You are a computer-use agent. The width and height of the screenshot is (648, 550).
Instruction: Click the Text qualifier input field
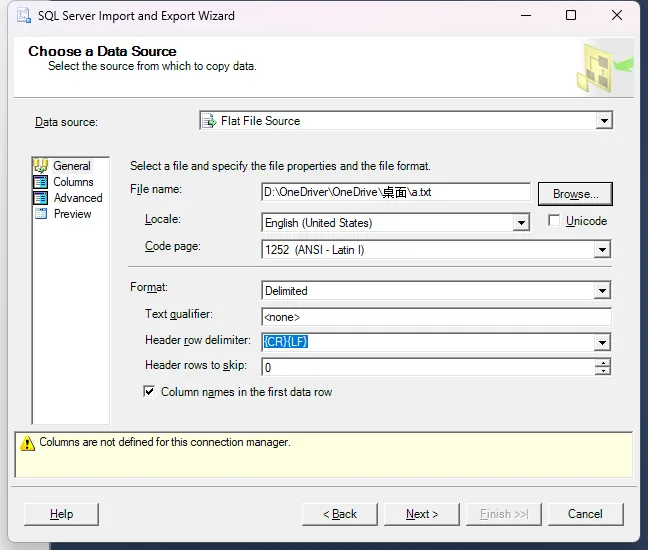click(x=435, y=317)
